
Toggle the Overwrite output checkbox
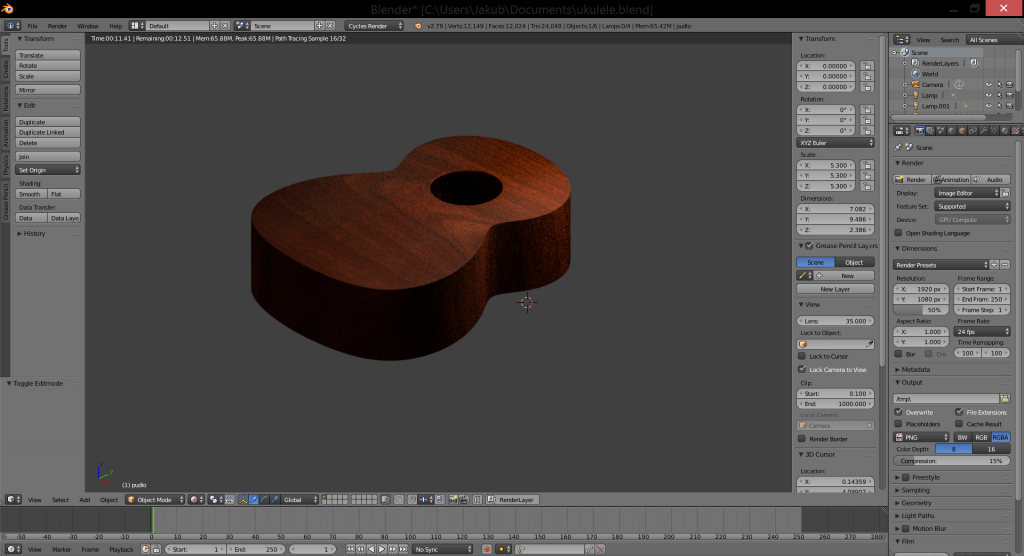click(899, 412)
